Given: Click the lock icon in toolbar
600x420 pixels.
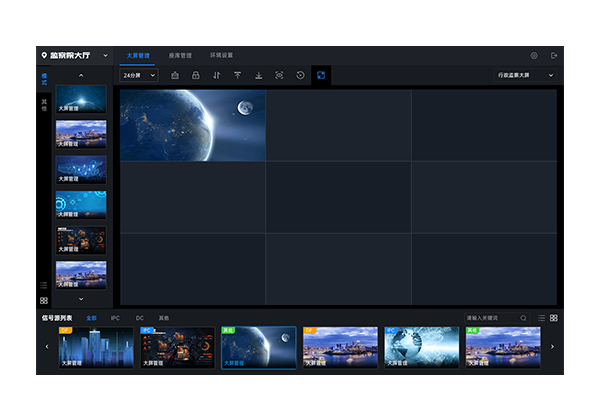Looking at the screenshot, I should point(196,75).
